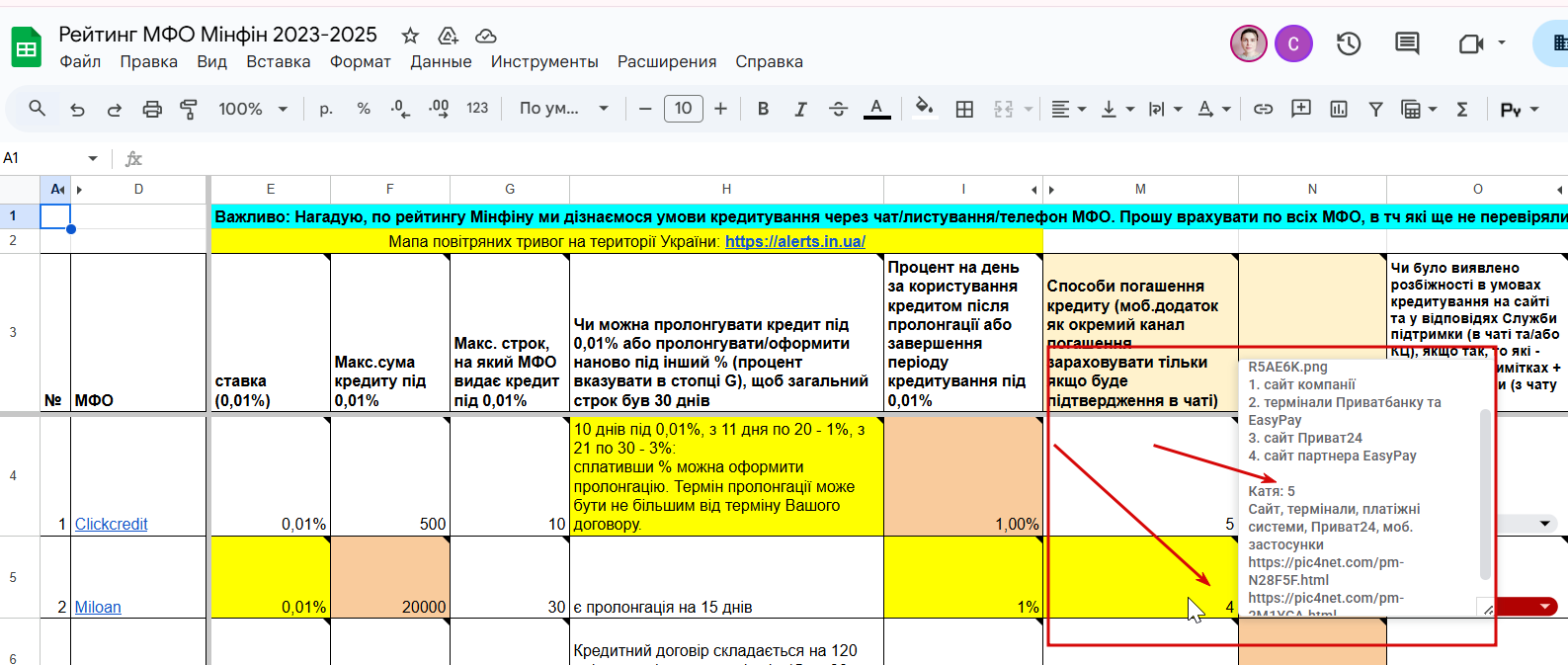Click the Print icon in toolbar

[152, 110]
